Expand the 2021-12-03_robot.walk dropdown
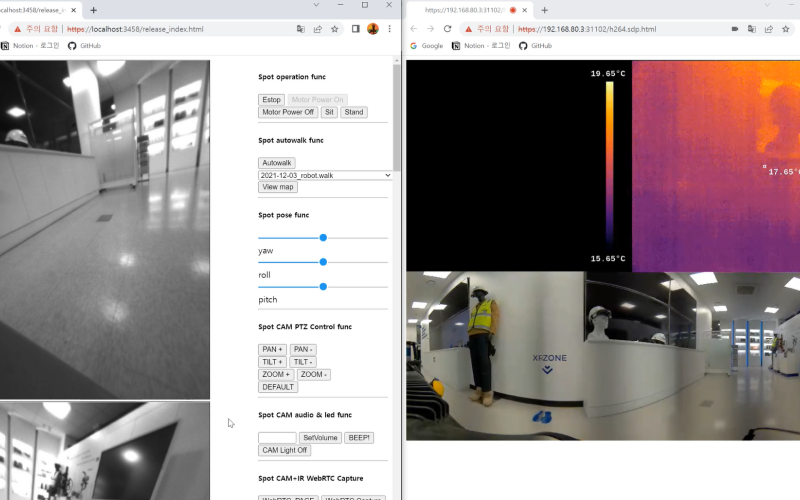The image size is (800, 500). point(325,175)
